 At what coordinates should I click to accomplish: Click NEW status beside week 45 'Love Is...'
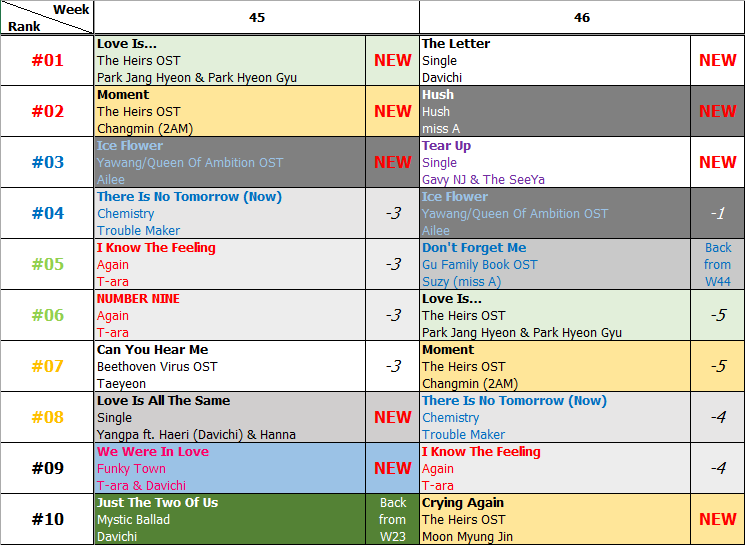[392, 60]
